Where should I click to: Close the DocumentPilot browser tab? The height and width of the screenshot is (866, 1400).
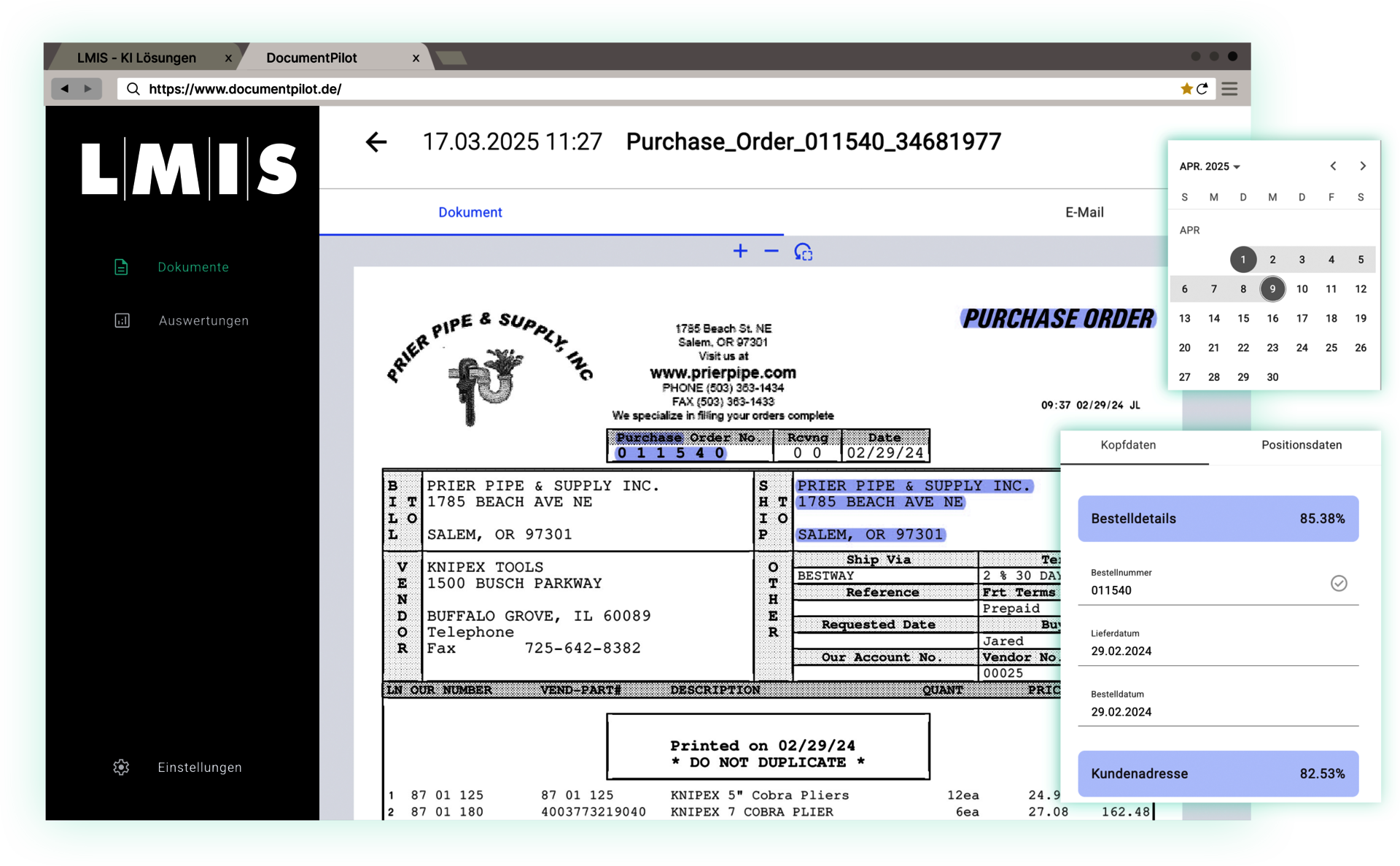click(416, 58)
